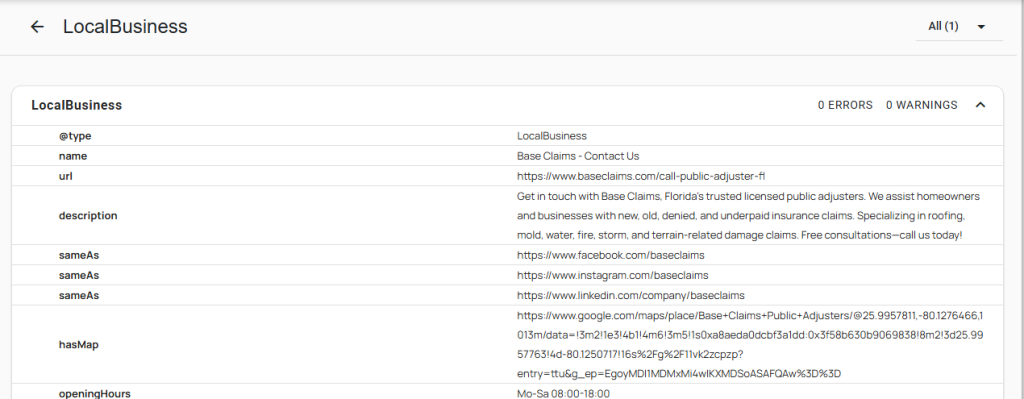1024x399 pixels.
Task: Select the name property label
Action: coord(72,156)
